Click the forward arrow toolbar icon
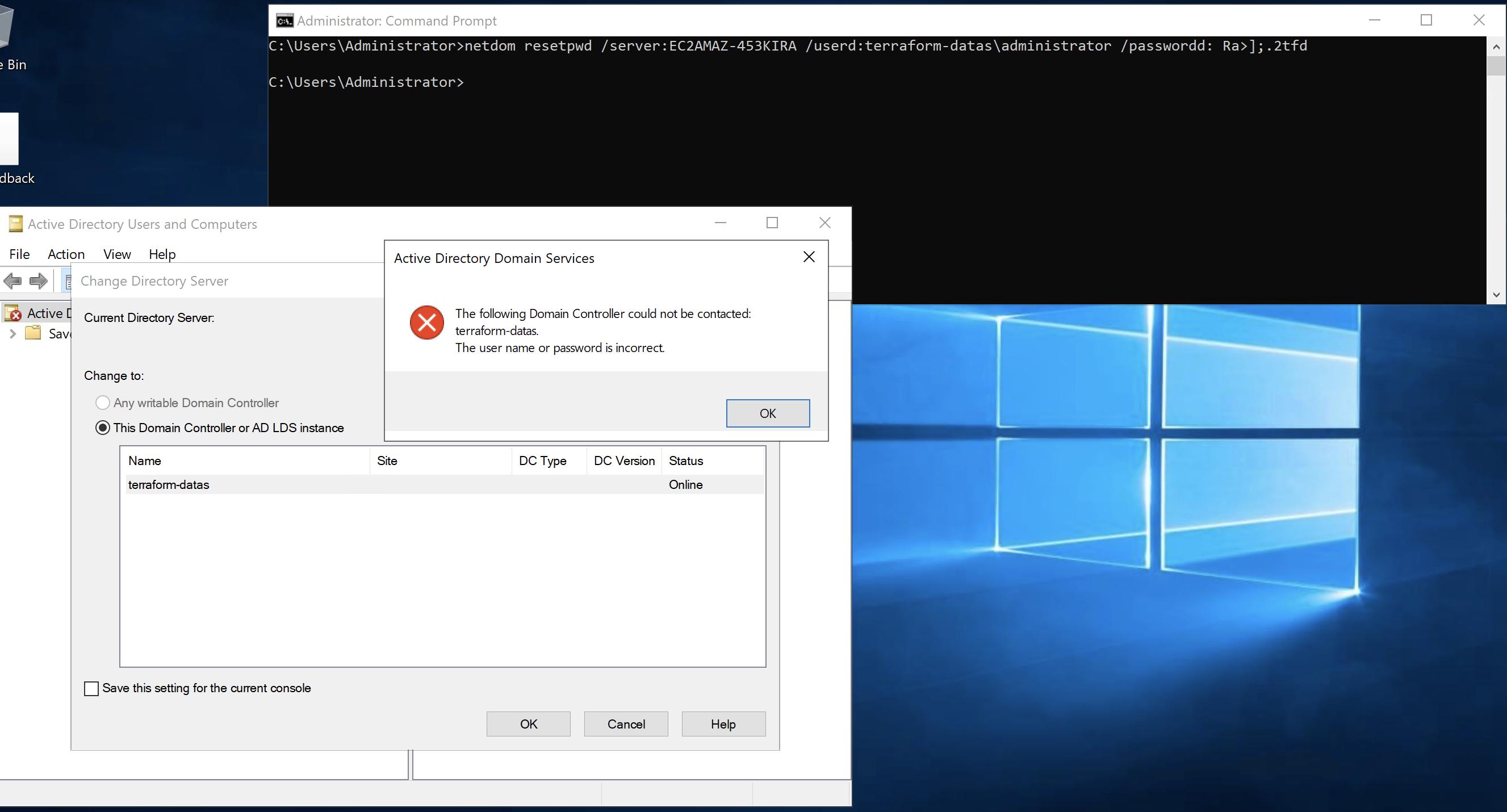The width and height of the screenshot is (1507, 812). tap(39, 282)
